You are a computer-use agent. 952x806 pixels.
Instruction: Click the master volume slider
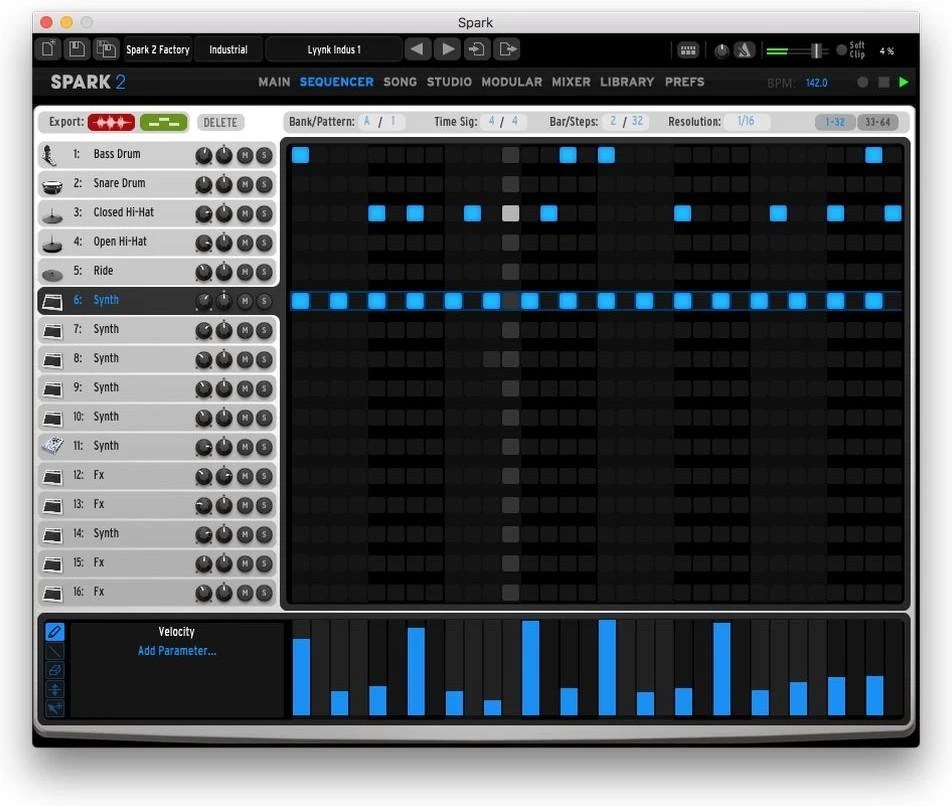798,51
